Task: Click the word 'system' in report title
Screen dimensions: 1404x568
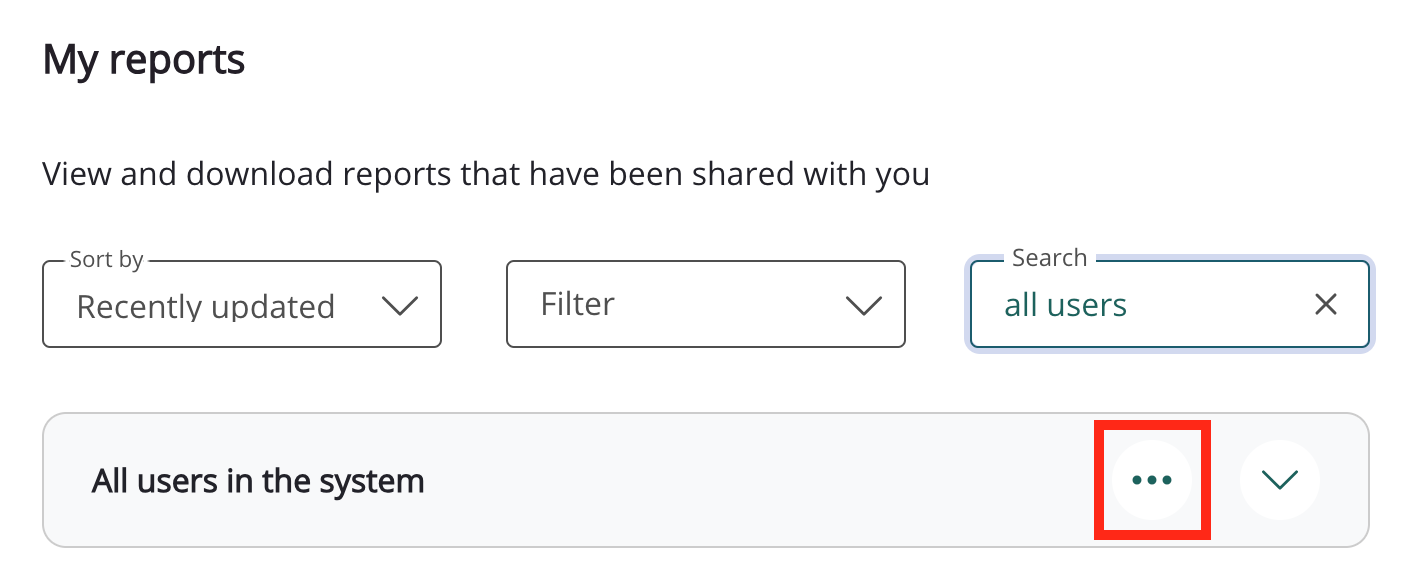Action: click(x=371, y=481)
